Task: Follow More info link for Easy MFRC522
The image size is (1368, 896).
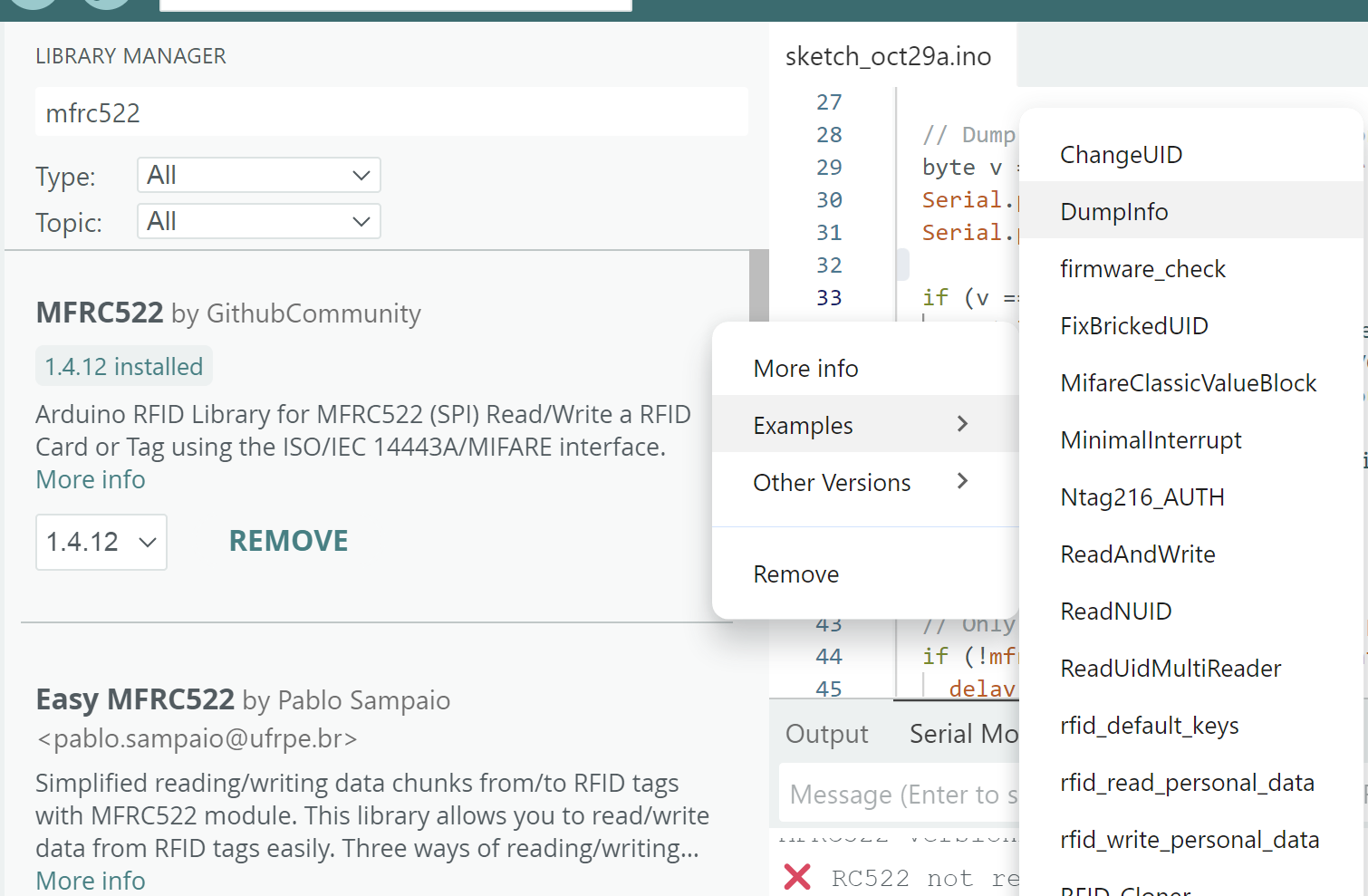Action: click(x=91, y=880)
